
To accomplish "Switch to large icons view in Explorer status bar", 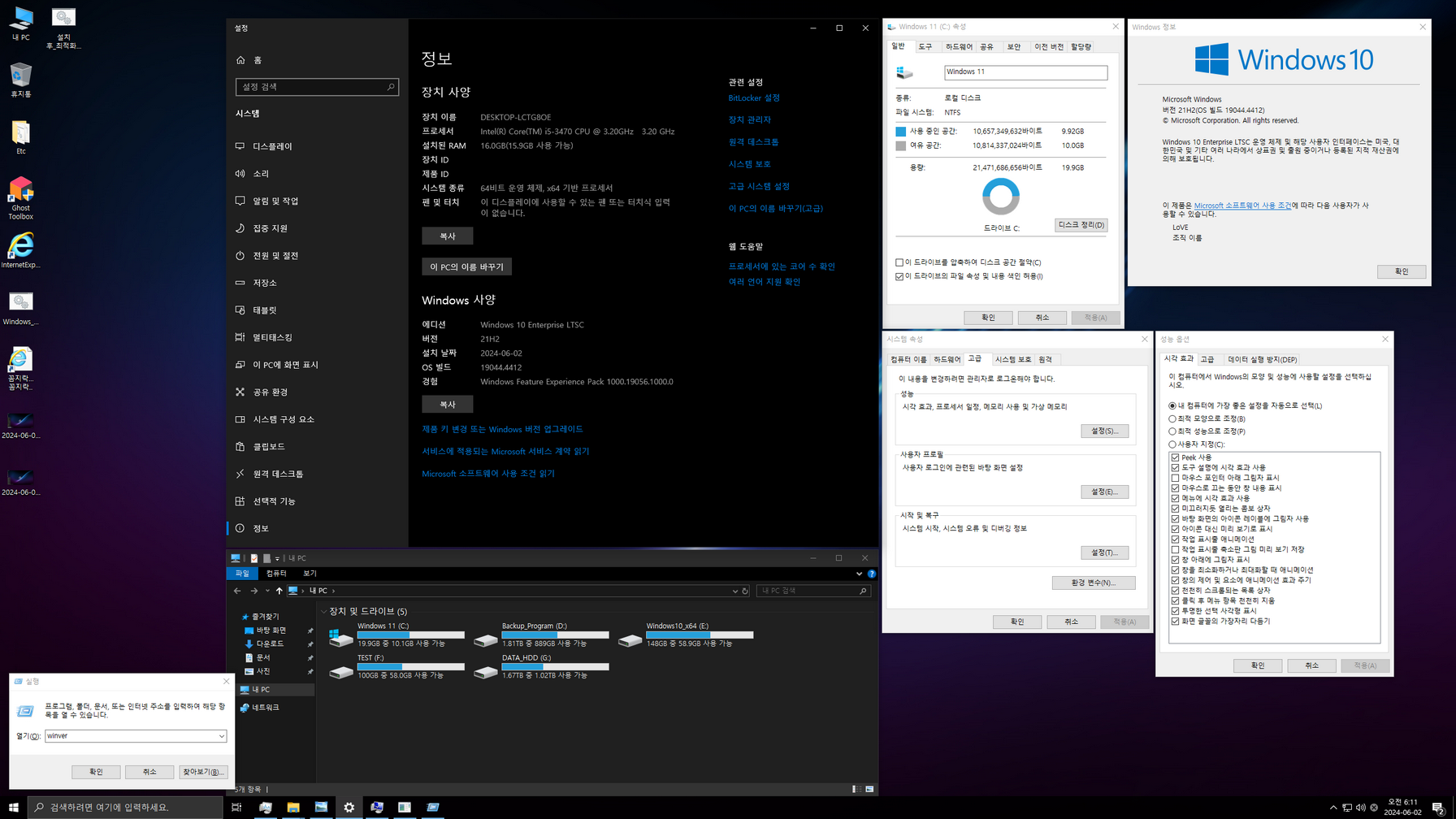I will [x=869, y=789].
